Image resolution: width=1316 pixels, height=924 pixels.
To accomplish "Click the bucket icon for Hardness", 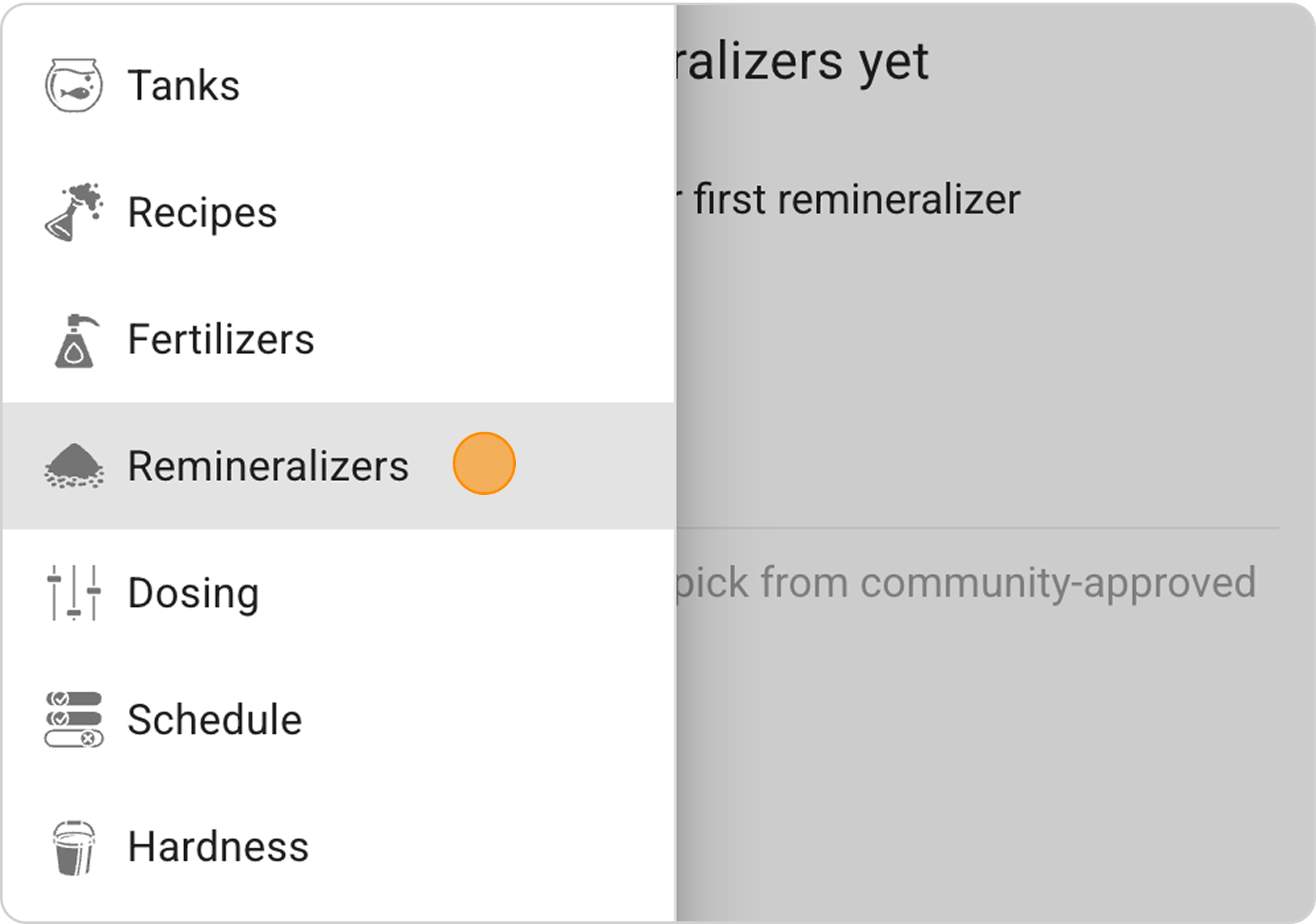I will [x=74, y=847].
